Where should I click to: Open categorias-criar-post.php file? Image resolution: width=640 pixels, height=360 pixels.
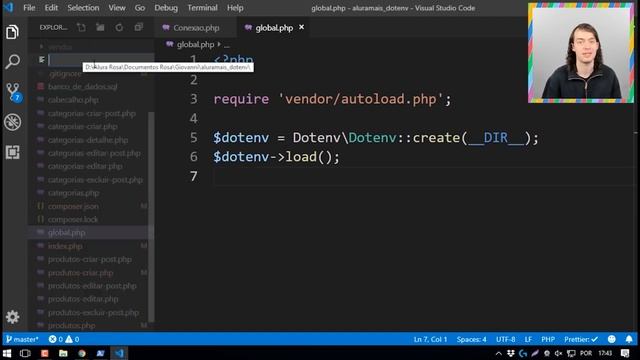point(91,113)
